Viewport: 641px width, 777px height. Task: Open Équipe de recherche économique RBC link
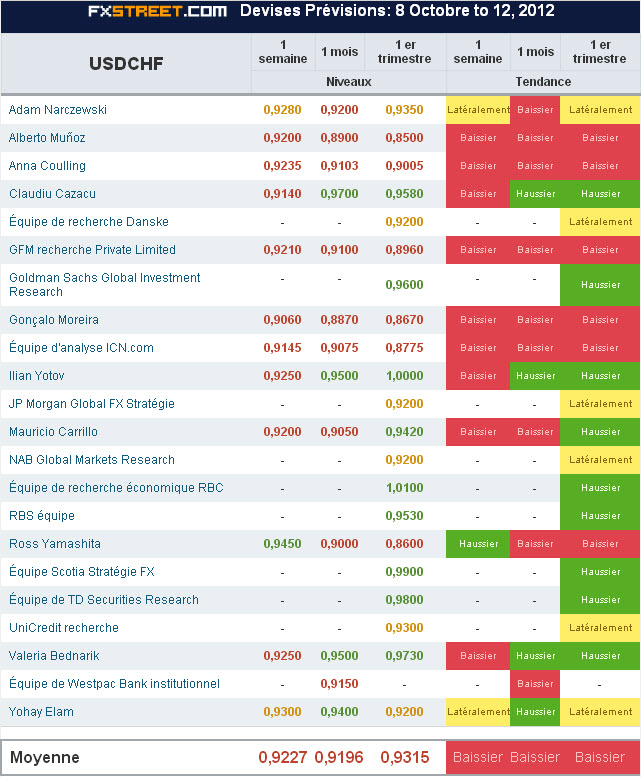[116, 488]
